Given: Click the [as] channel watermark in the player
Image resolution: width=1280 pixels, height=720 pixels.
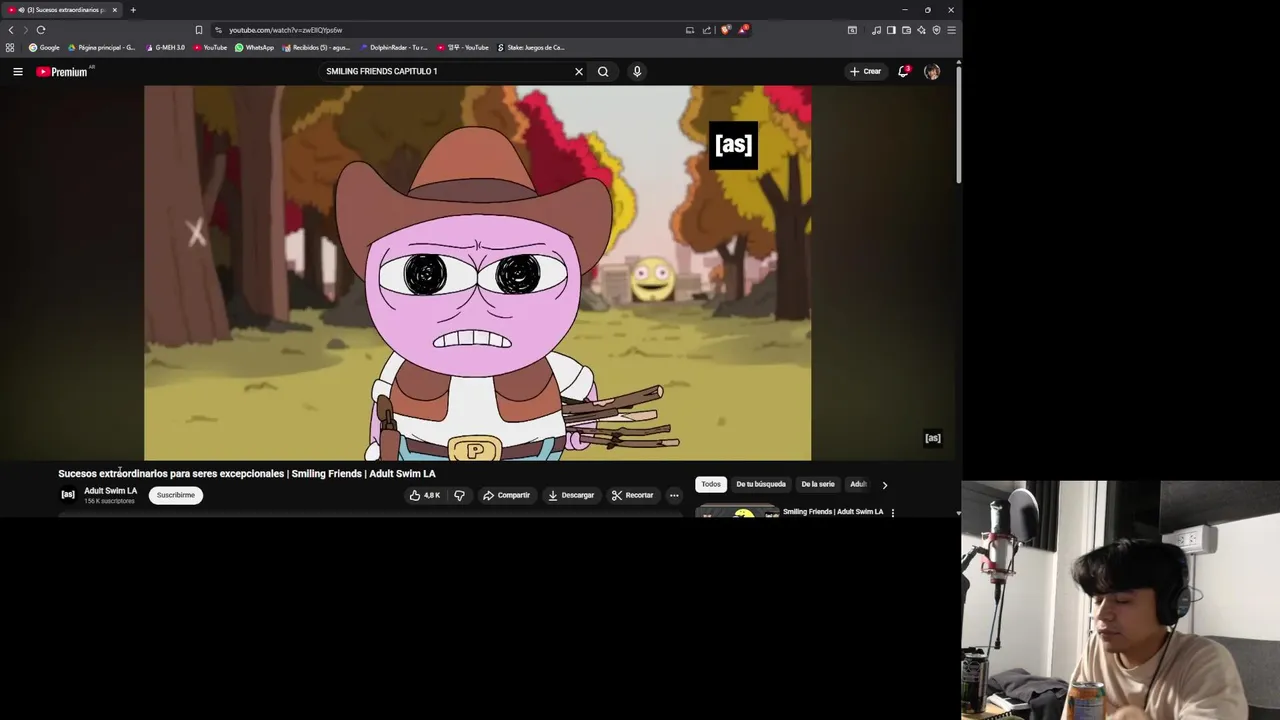Looking at the screenshot, I should (x=932, y=438).
